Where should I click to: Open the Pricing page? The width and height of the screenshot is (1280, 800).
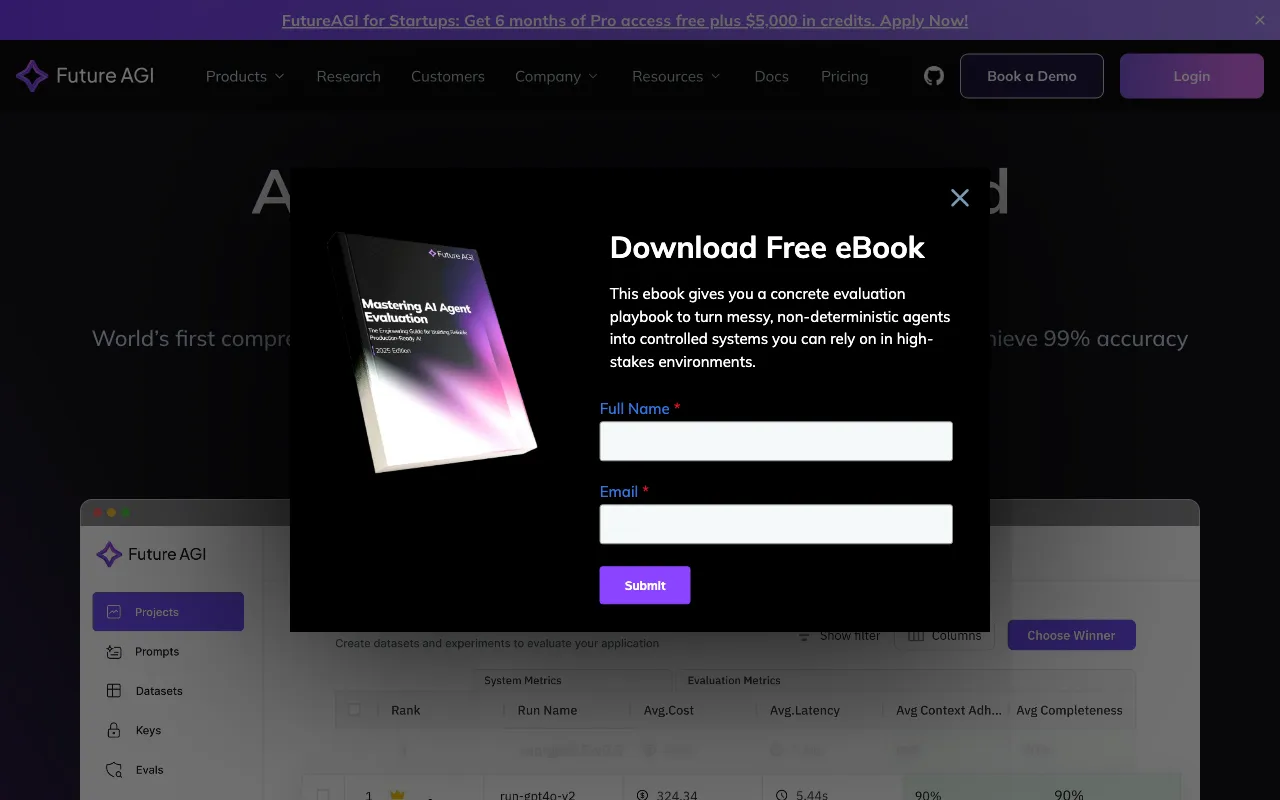pos(844,76)
